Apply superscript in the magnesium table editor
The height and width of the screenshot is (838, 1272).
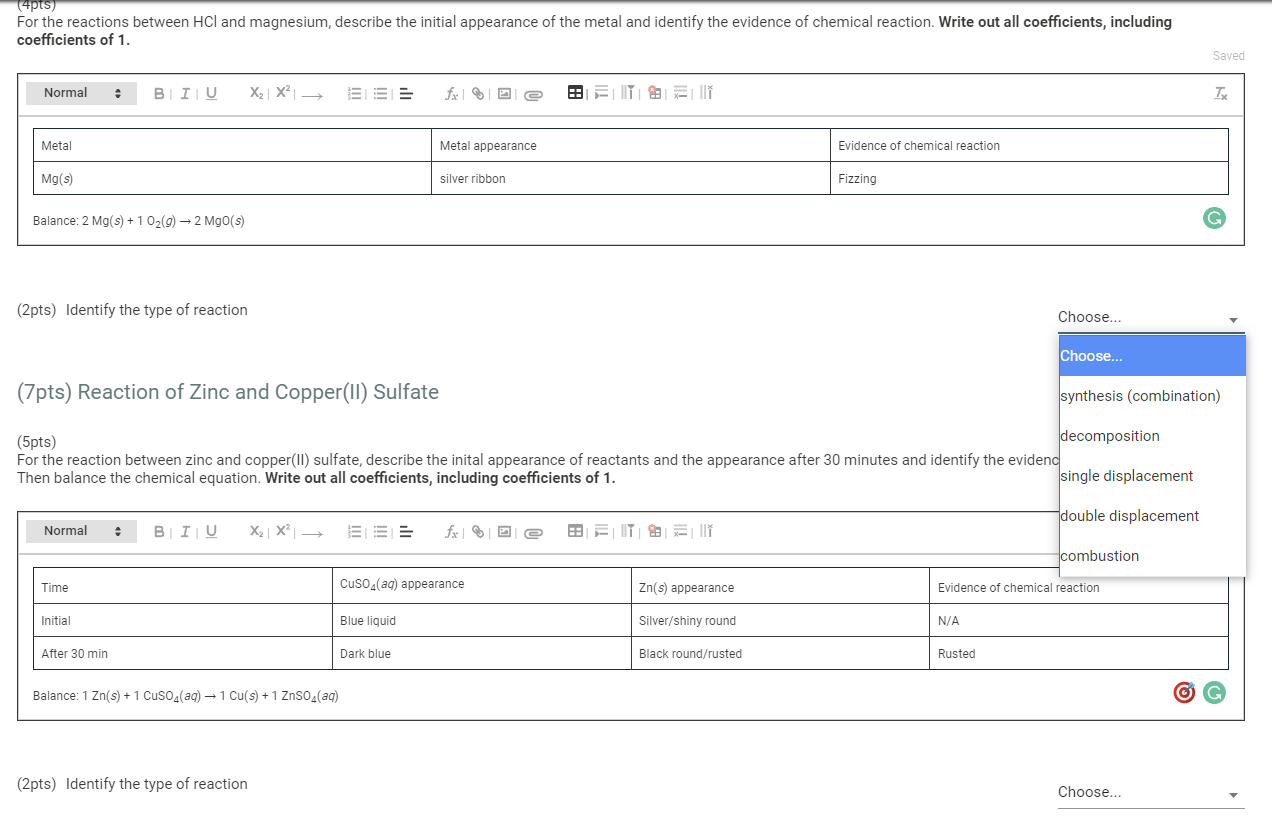click(x=283, y=93)
